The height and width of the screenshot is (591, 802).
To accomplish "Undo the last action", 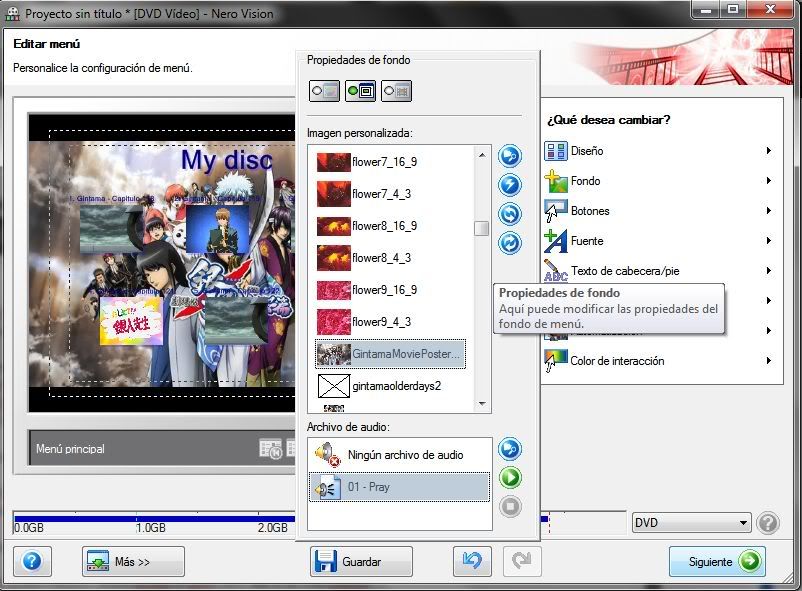I will (x=472, y=561).
